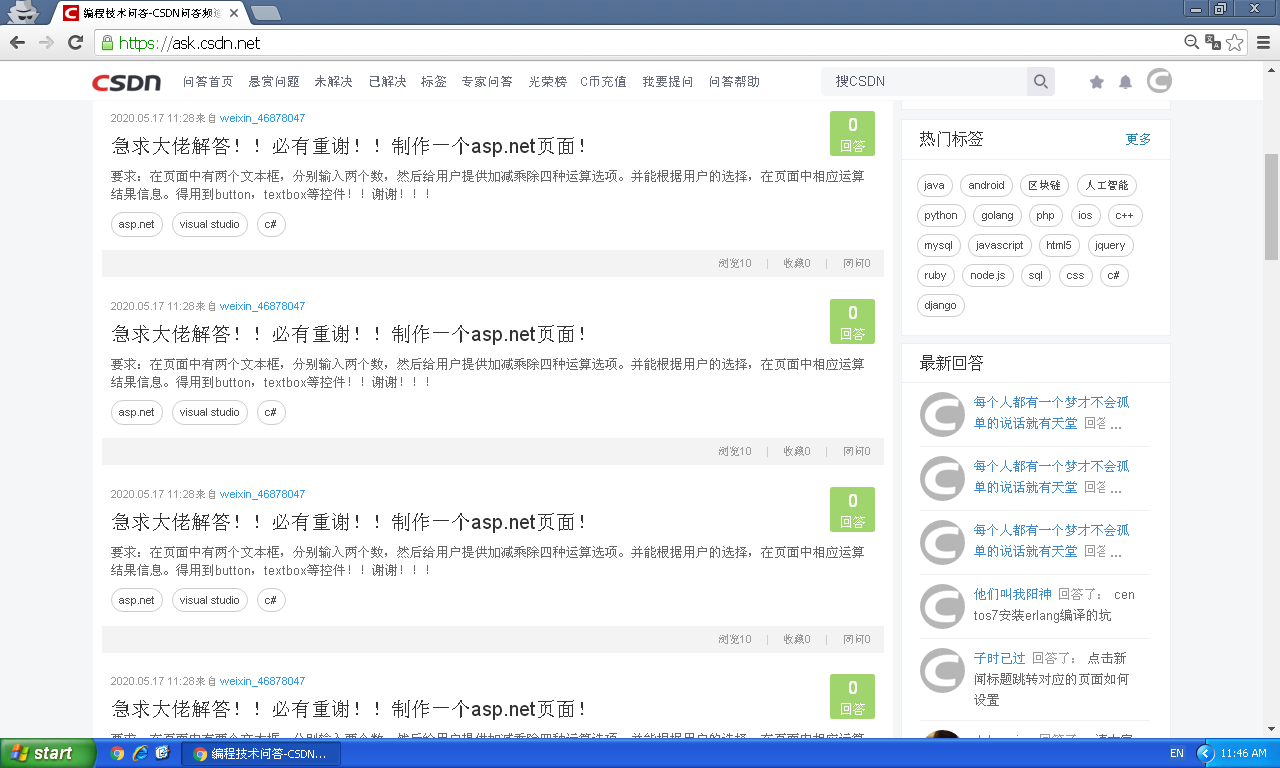This screenshot has height=768, width=1280.
Task: Click the green padlock in the address bar
Action: tap(107, 43)
